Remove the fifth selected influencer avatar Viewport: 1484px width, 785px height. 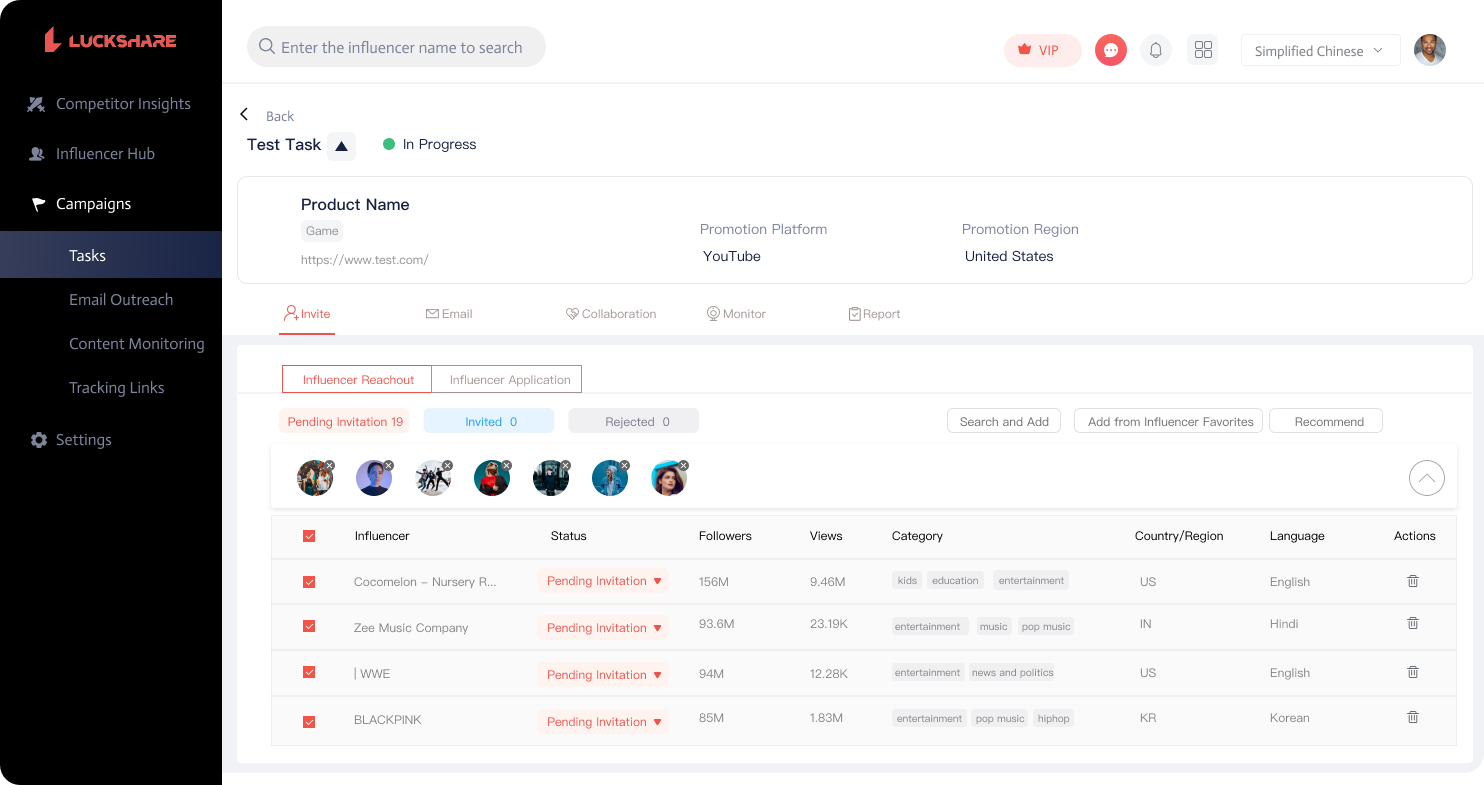point(566,465)
